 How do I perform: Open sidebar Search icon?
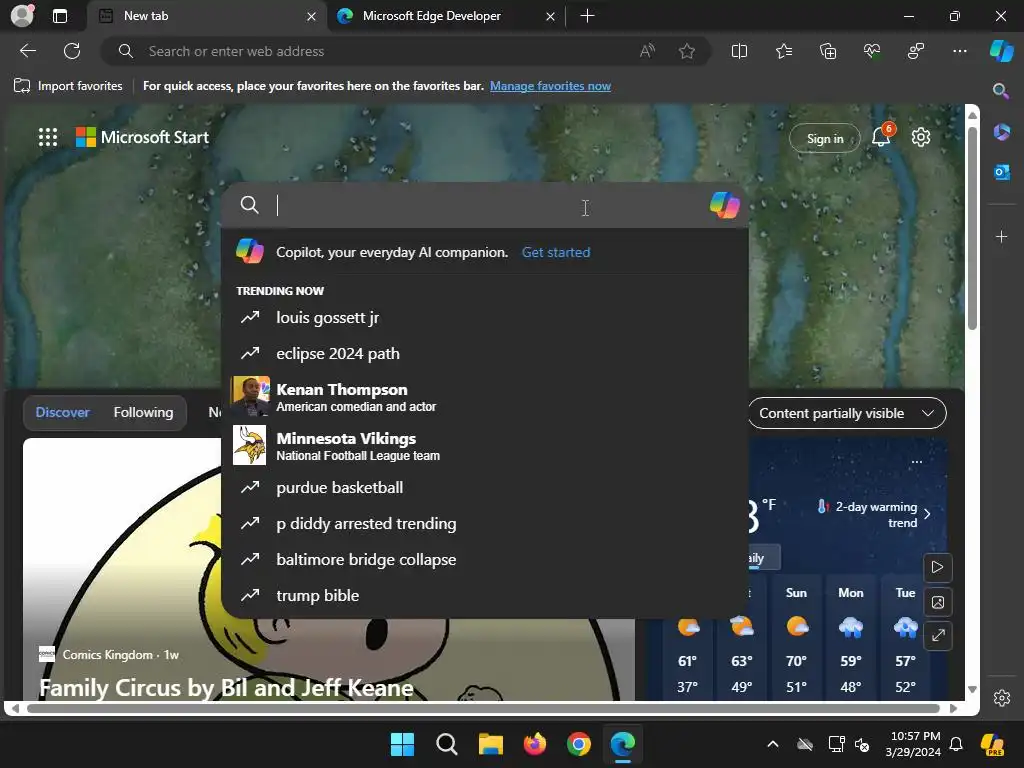tap(1001, 91)
